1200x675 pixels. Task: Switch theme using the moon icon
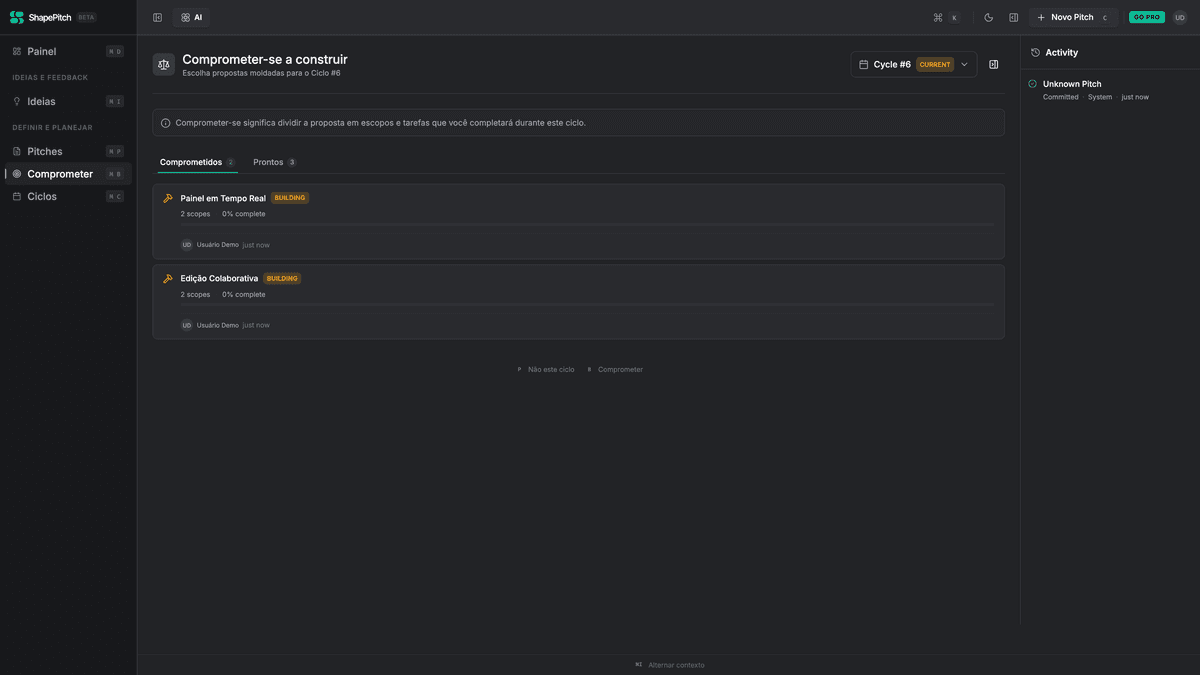click(x=989, y=17)
